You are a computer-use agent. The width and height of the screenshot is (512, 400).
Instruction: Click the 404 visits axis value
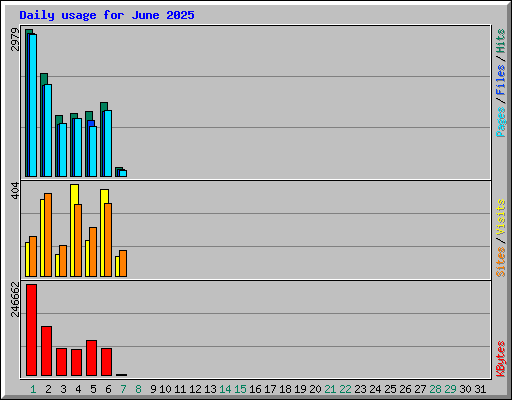(15, 191)
